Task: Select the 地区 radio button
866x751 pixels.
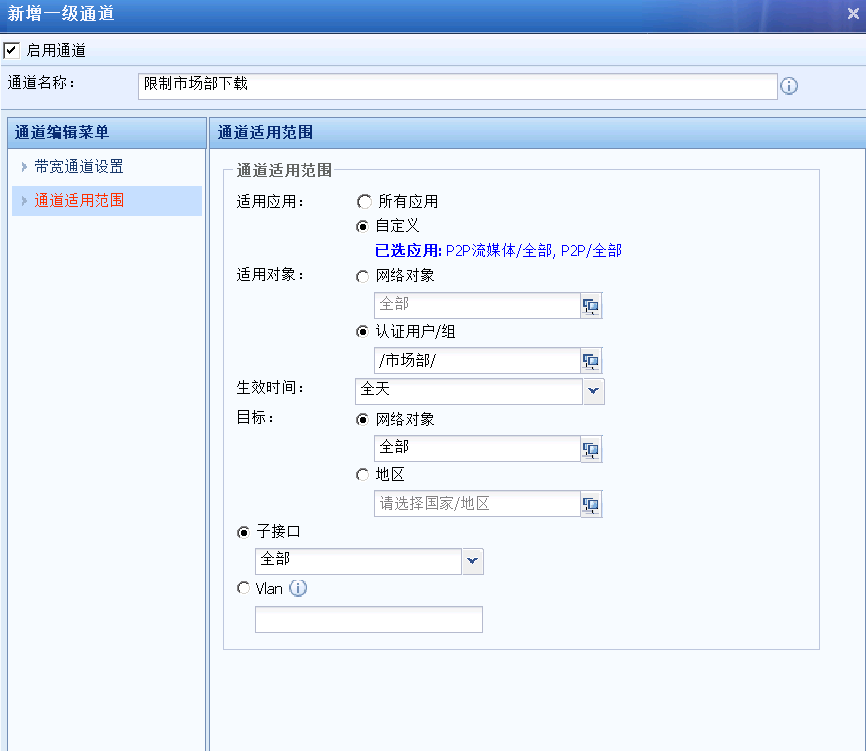Action: 364,475
